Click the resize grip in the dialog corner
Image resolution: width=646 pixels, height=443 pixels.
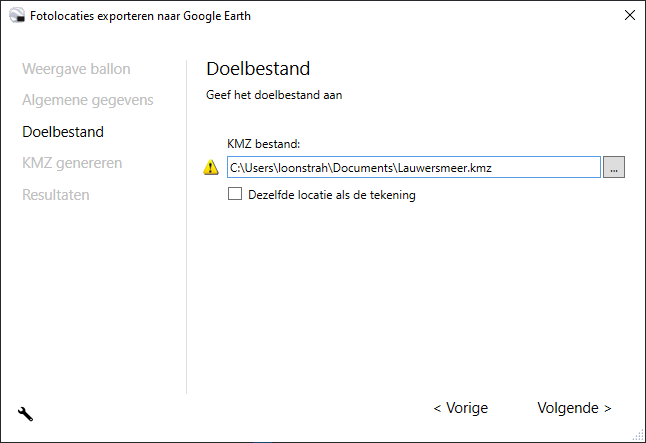pos(639,436)
